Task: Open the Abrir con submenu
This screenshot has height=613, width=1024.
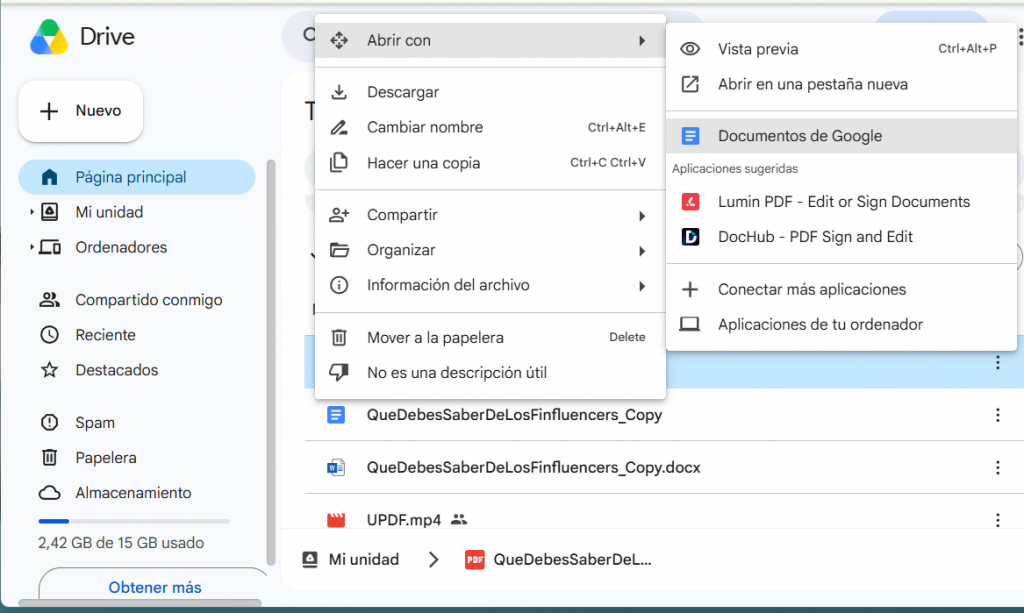Action: pos(490,40)
